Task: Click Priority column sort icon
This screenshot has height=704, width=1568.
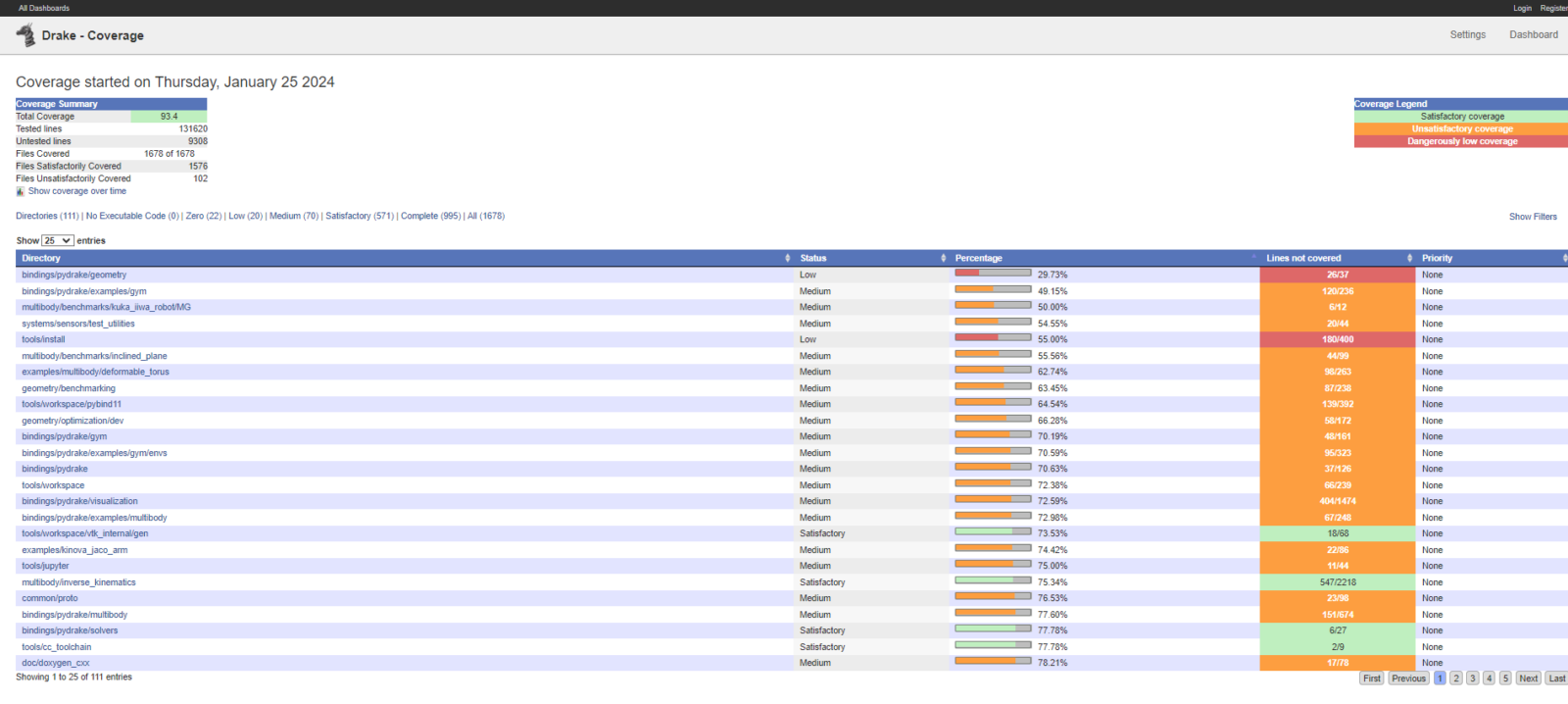Action: point(1564,258)
